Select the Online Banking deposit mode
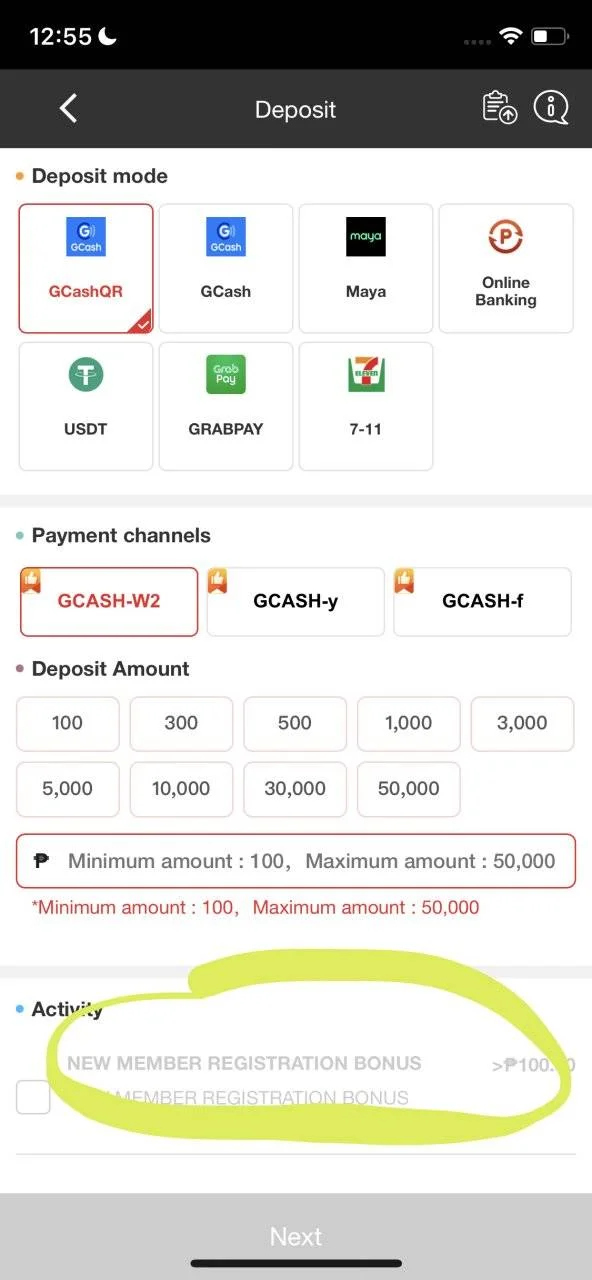 coord(506,269)
